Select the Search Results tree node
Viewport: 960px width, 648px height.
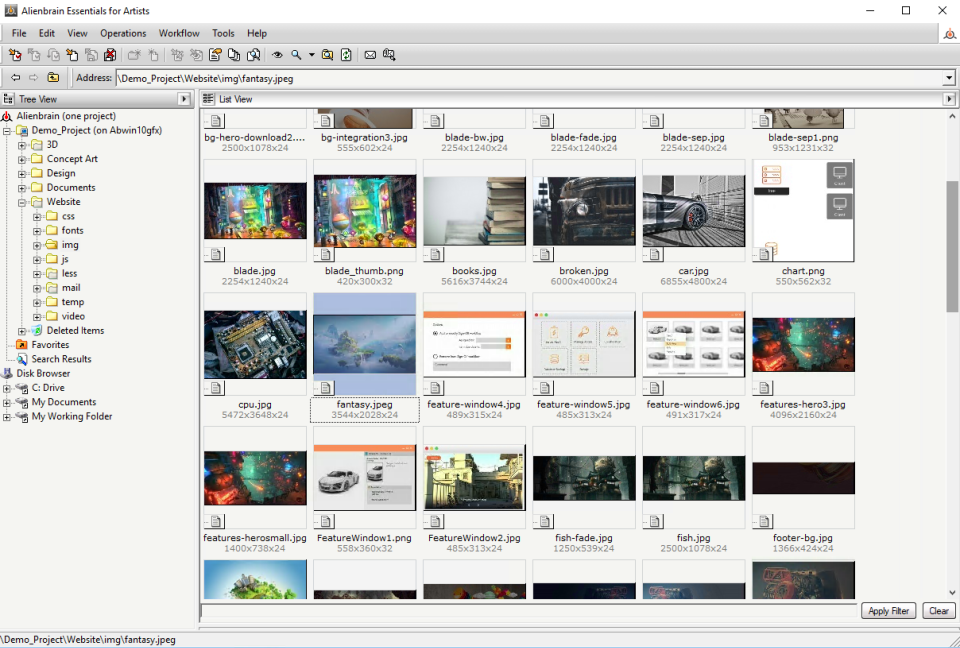(x=61, y=359)
